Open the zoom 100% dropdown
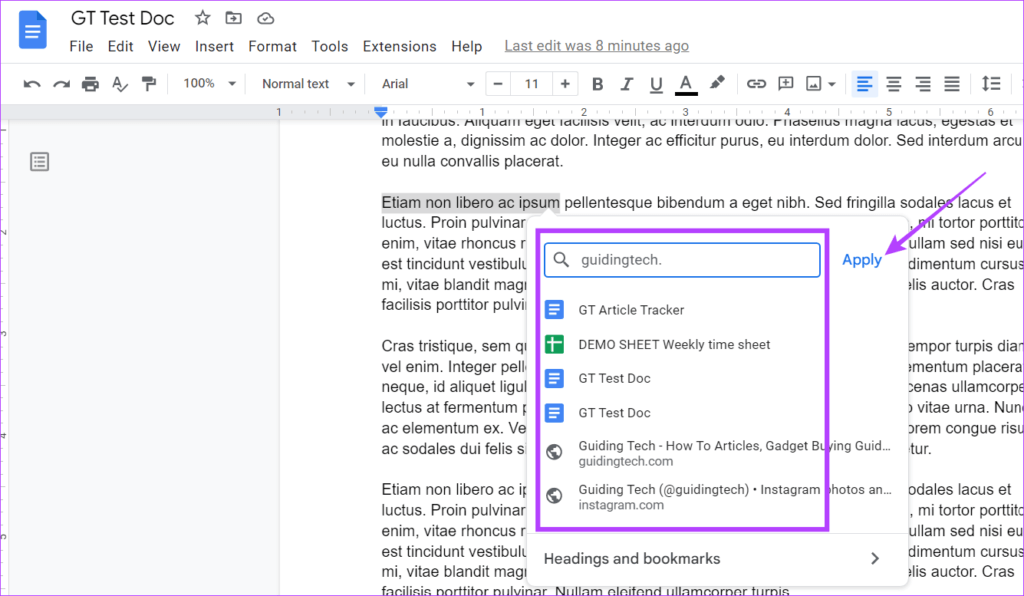 210,84
